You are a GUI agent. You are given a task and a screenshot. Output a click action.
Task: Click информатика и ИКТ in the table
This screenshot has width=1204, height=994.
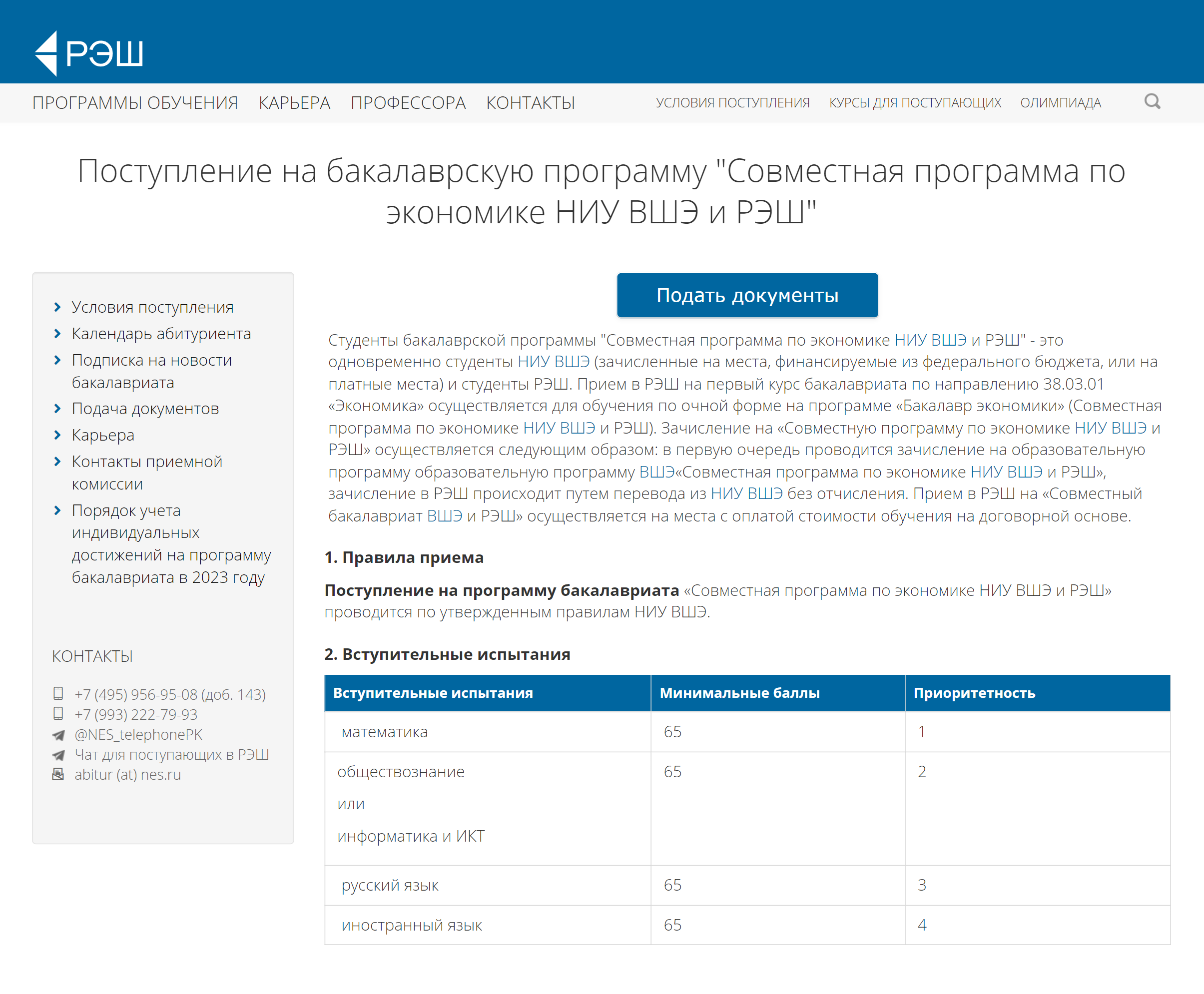(x=411, y=836)
